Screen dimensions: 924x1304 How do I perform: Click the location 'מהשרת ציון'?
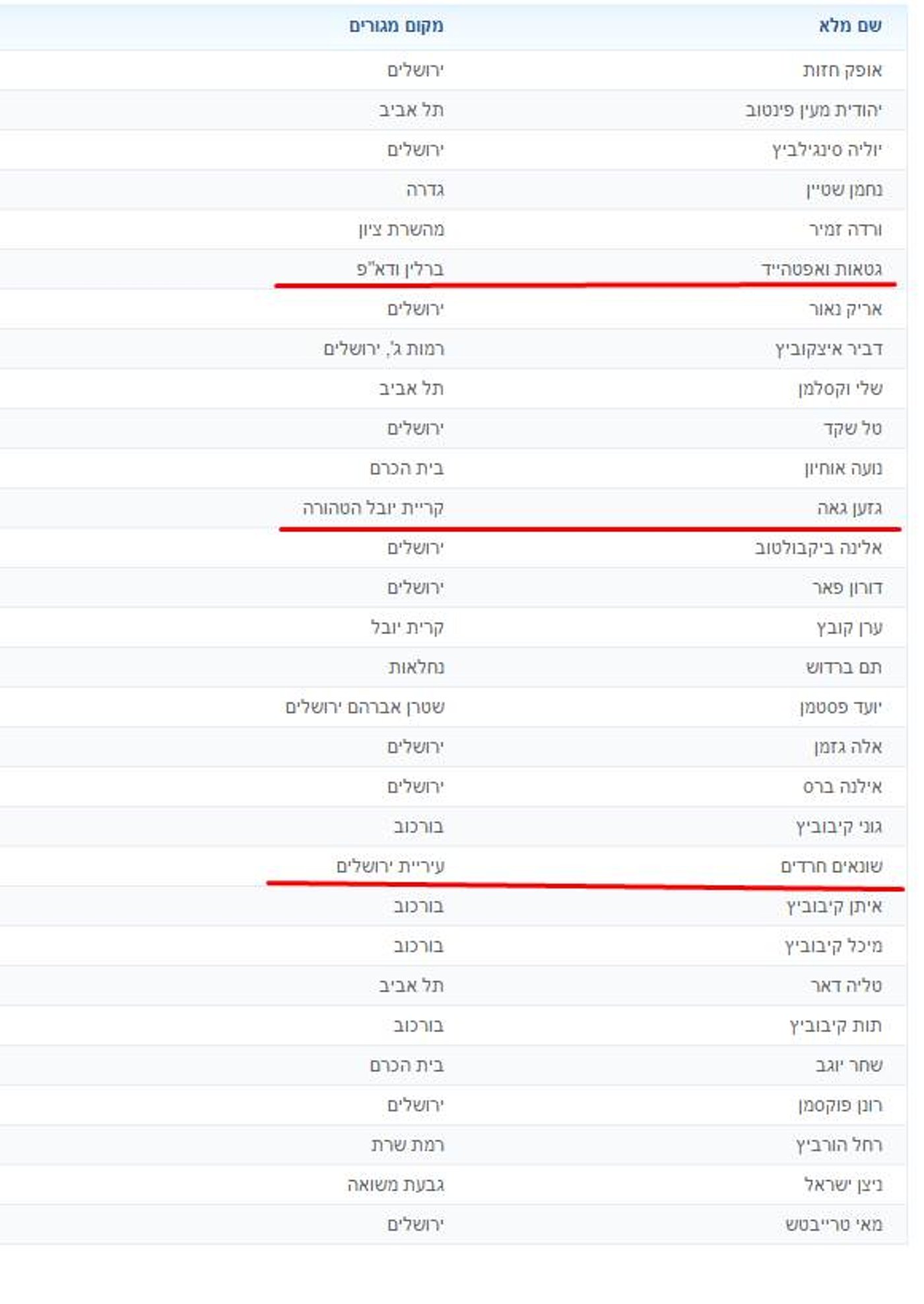pyautogui.click(x=401, y=229)
